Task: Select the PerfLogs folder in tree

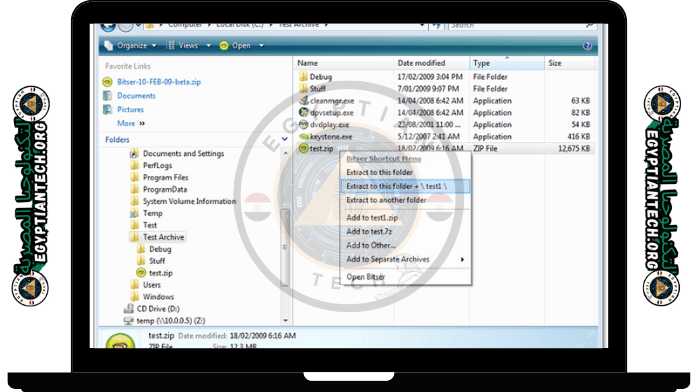Action: tap(157, 166)
